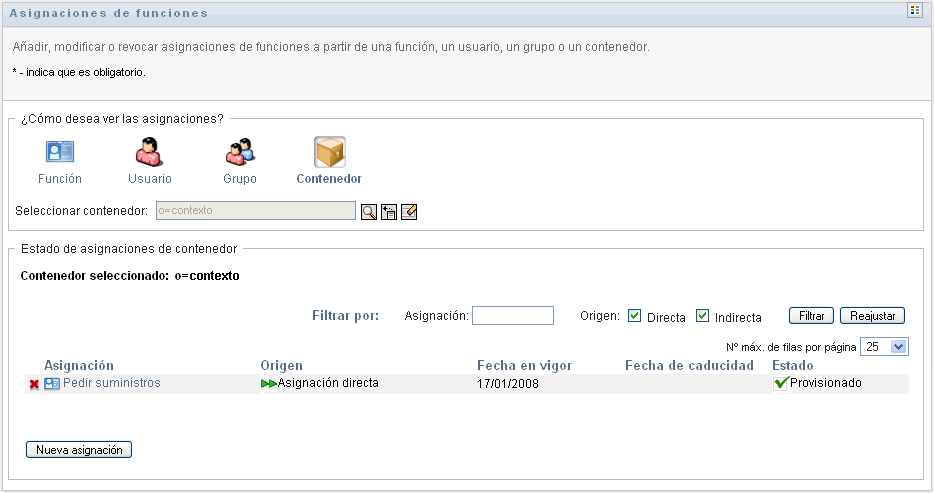Click the Nueva asignación button
The width and height of the screenshot is (934, 493).
(x=79, y=450)
